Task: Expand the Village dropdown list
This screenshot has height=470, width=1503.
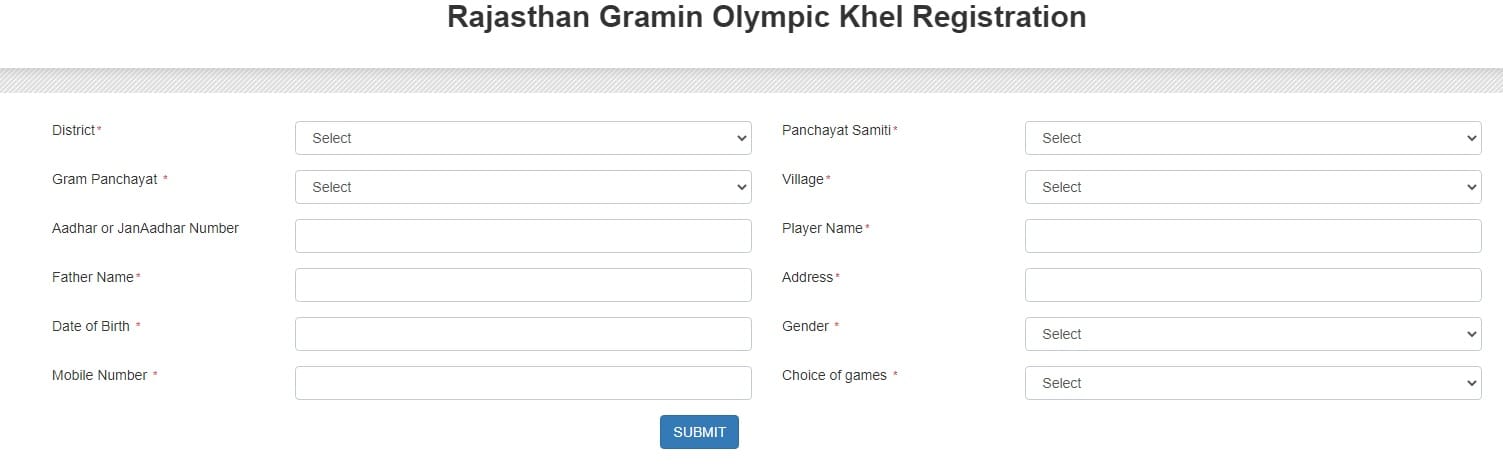Action: [x=1252, y=187]
